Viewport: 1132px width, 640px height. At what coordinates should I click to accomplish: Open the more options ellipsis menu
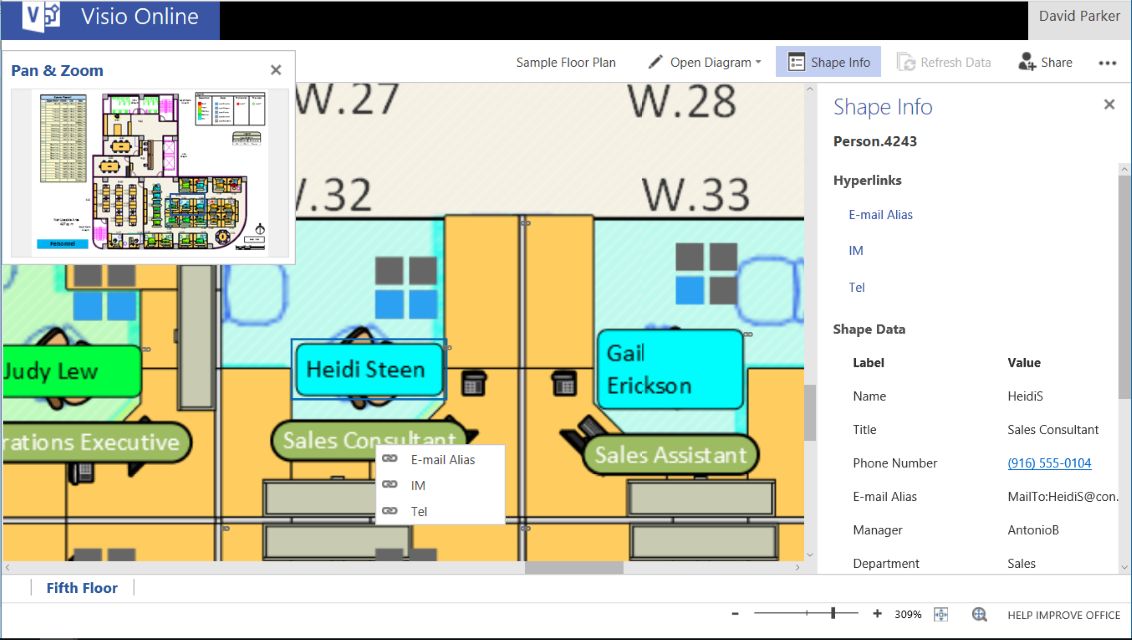tap(1107, 63)
